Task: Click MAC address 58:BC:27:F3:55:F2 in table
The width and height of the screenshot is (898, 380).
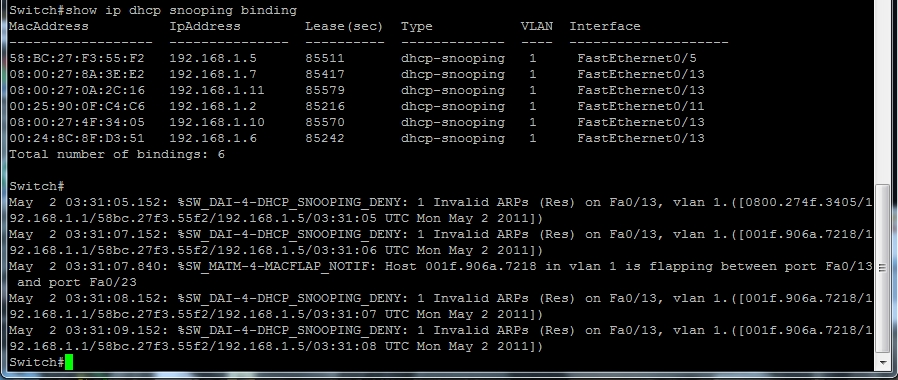Action: [77, 58]
